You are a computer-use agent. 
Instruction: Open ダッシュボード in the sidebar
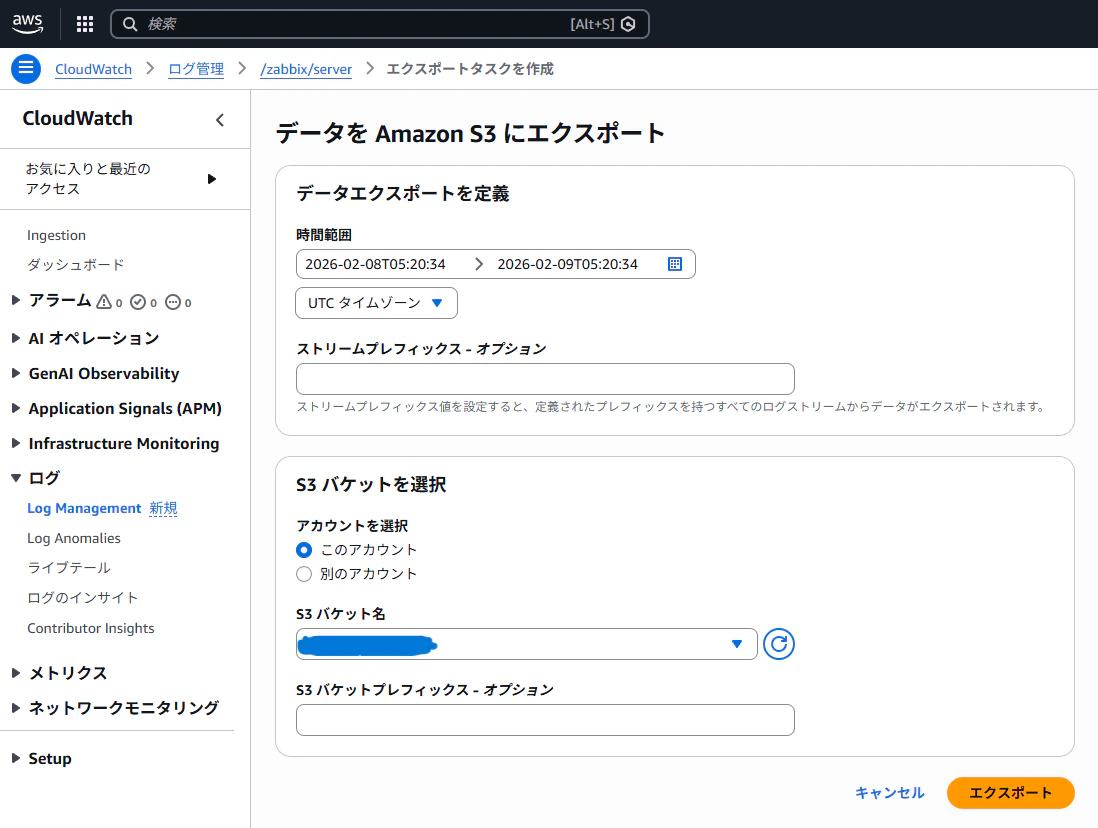[76, 265]
